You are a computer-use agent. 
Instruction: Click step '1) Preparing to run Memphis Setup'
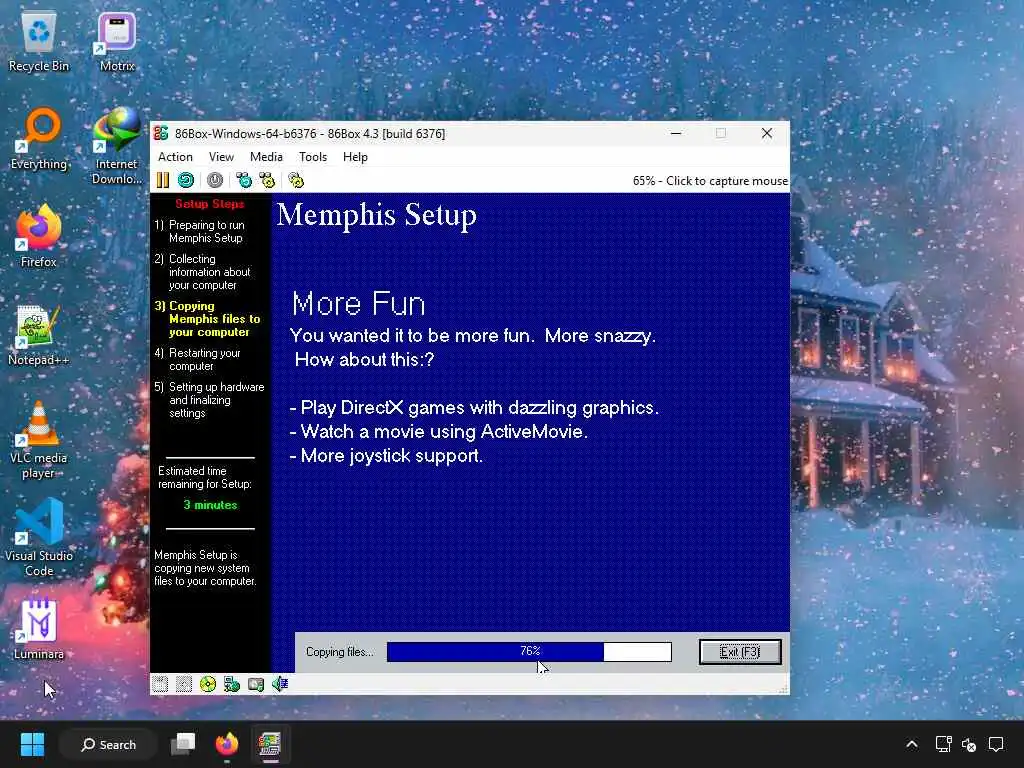pyautogui.click(x=200, y=231)
